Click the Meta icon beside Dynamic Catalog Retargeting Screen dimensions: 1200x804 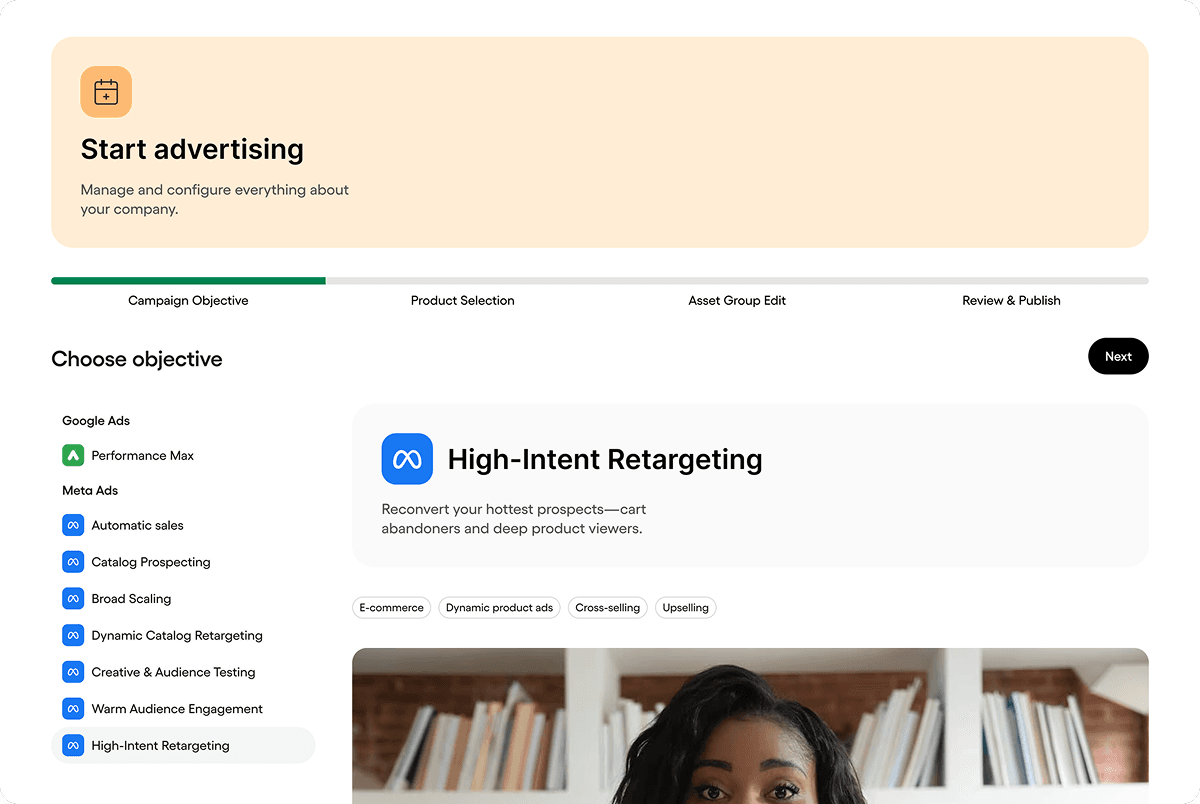[72, 635]
